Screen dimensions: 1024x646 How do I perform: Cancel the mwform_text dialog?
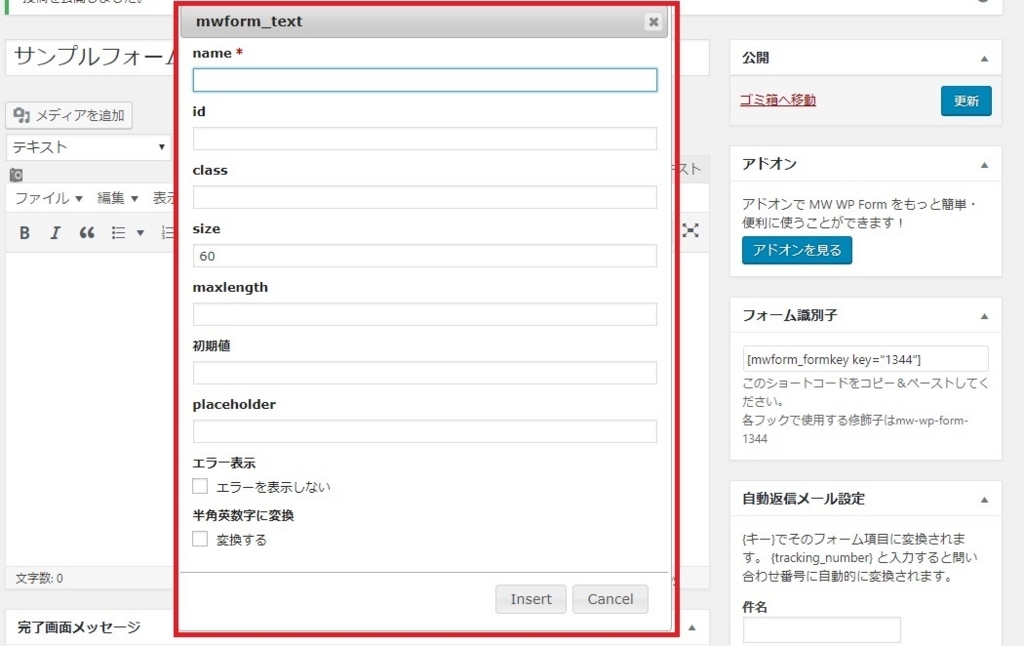pos(610,598)
